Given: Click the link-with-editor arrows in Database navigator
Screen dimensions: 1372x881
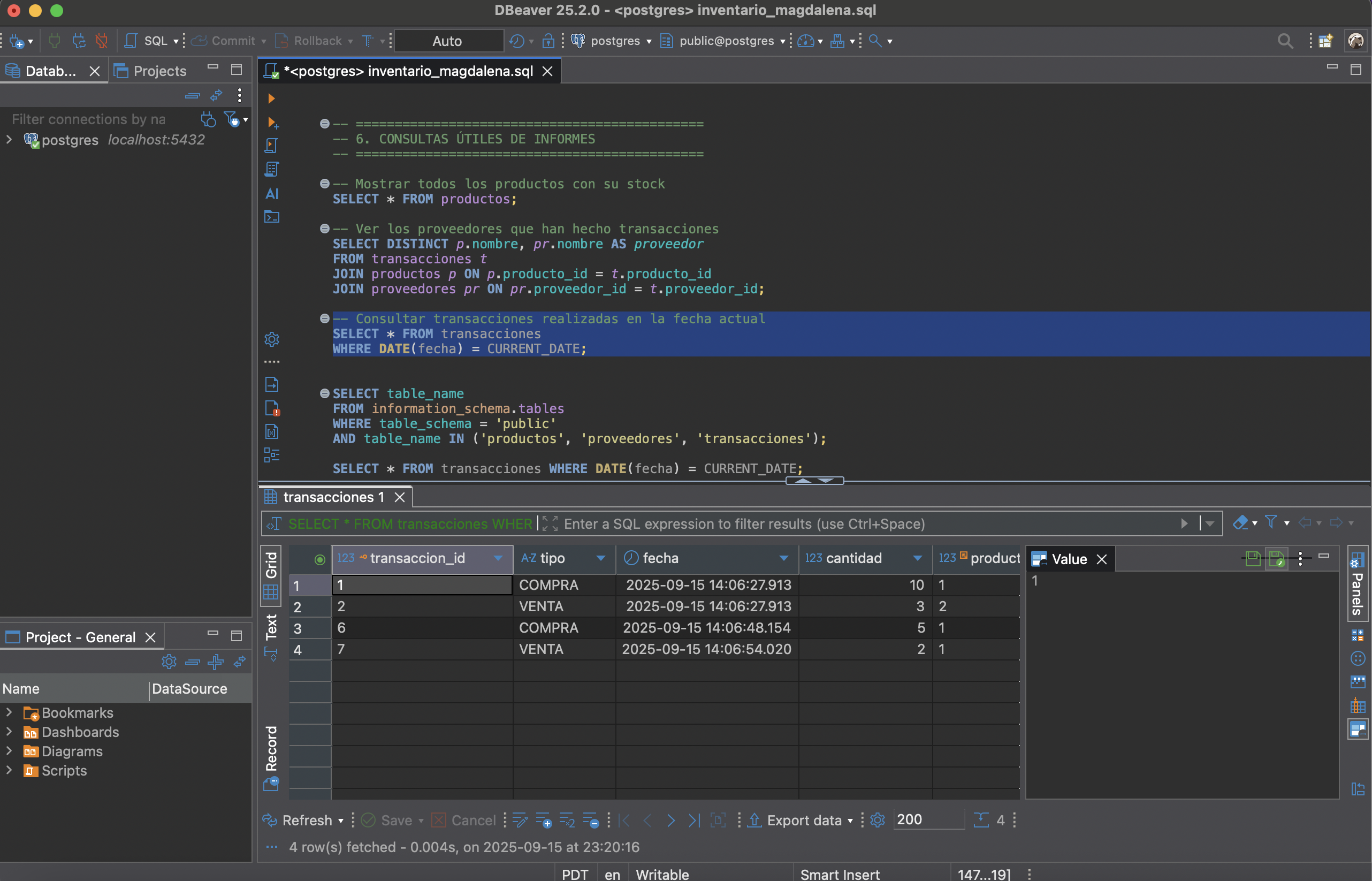Looking at the screenshot, I should [216, 95].
